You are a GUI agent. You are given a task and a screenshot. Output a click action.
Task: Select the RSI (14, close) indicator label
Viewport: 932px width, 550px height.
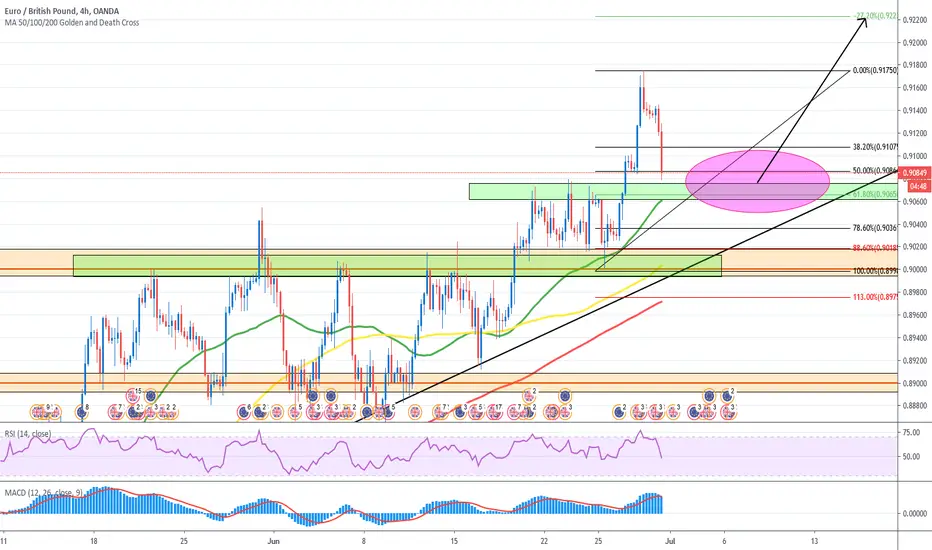[28, 434]
